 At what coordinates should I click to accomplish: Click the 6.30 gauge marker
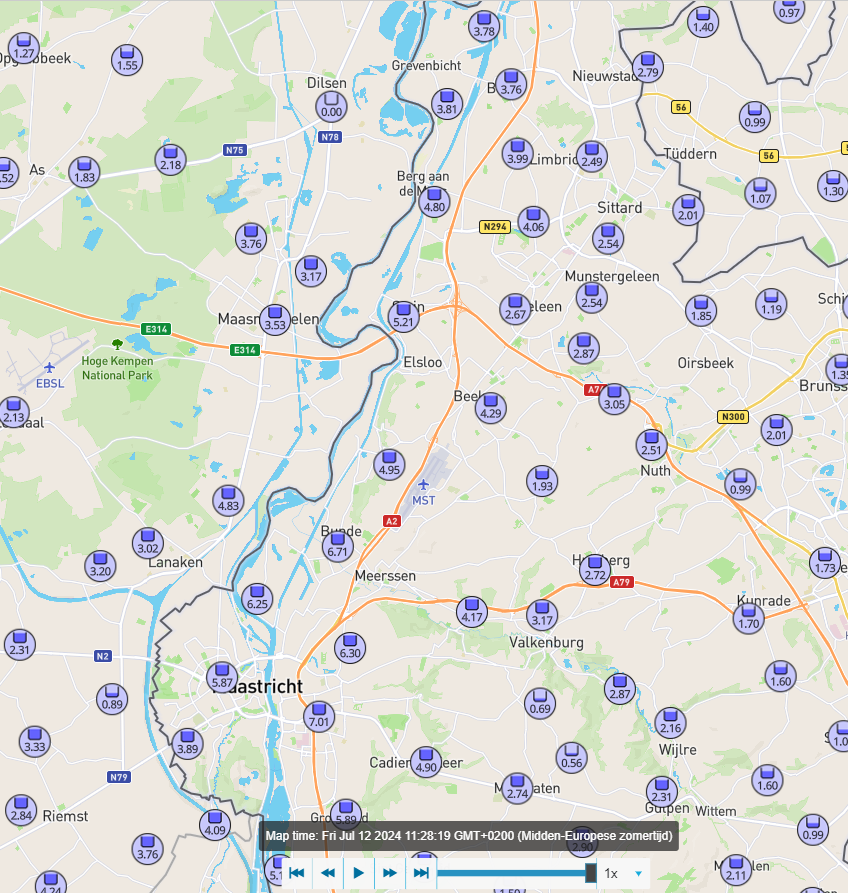(350, 648)
